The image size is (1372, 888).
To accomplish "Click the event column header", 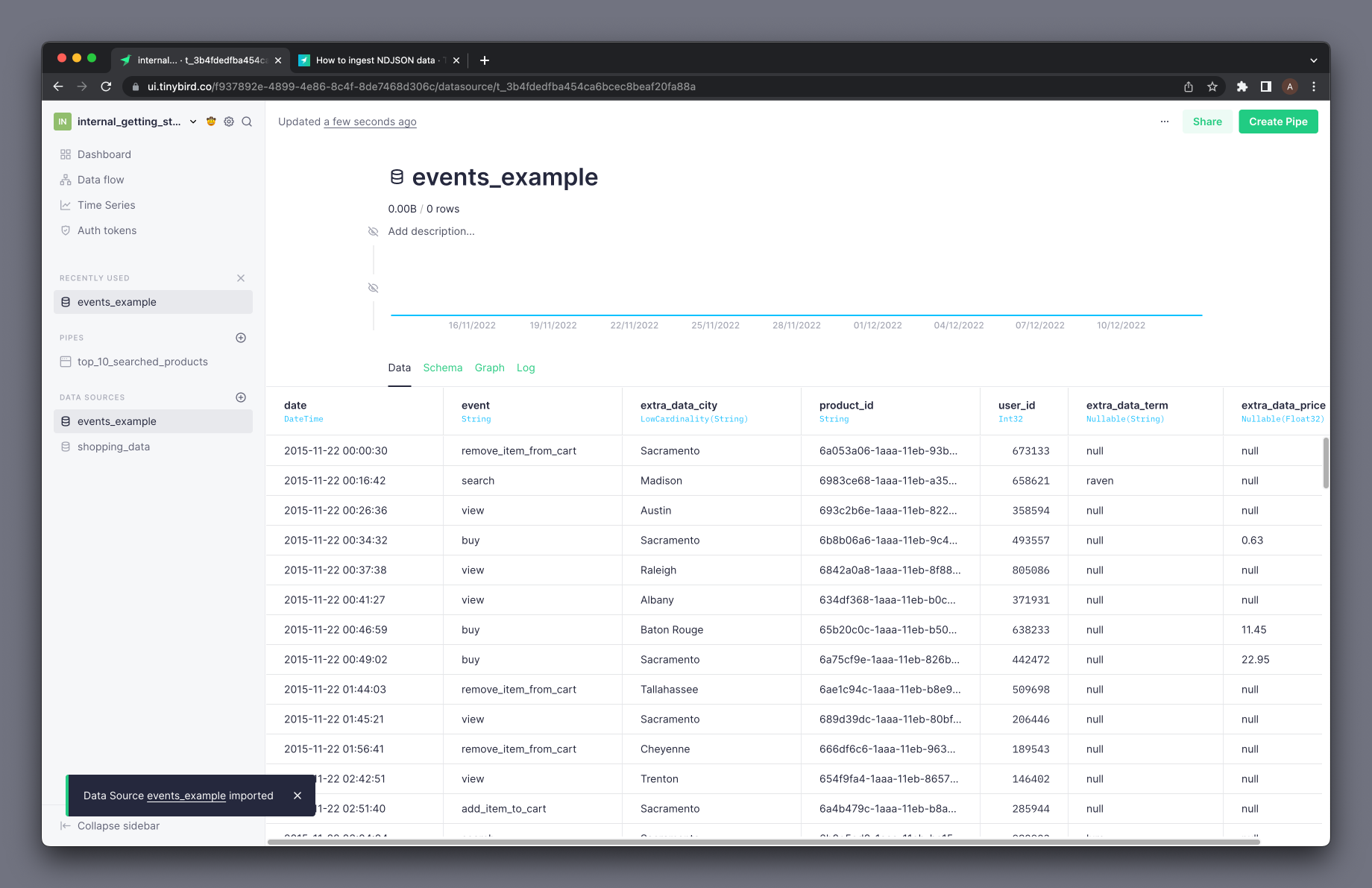I will coord(532,411).
